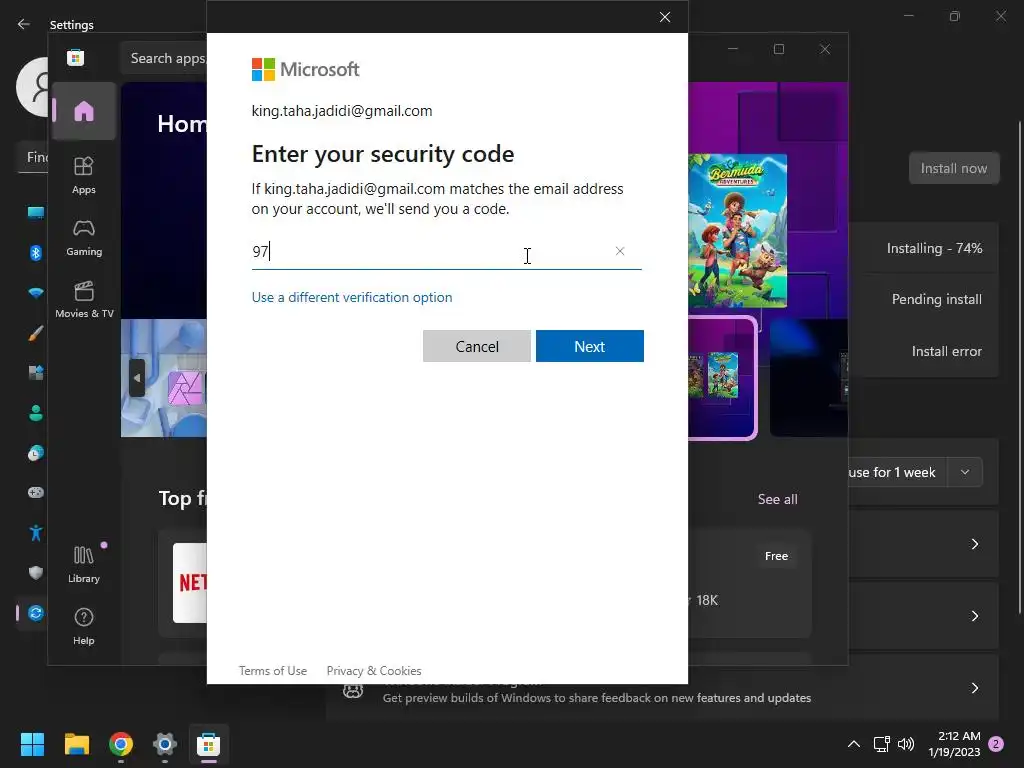Open the volume control in tray
1024x768 pixels.
[906, 744]
